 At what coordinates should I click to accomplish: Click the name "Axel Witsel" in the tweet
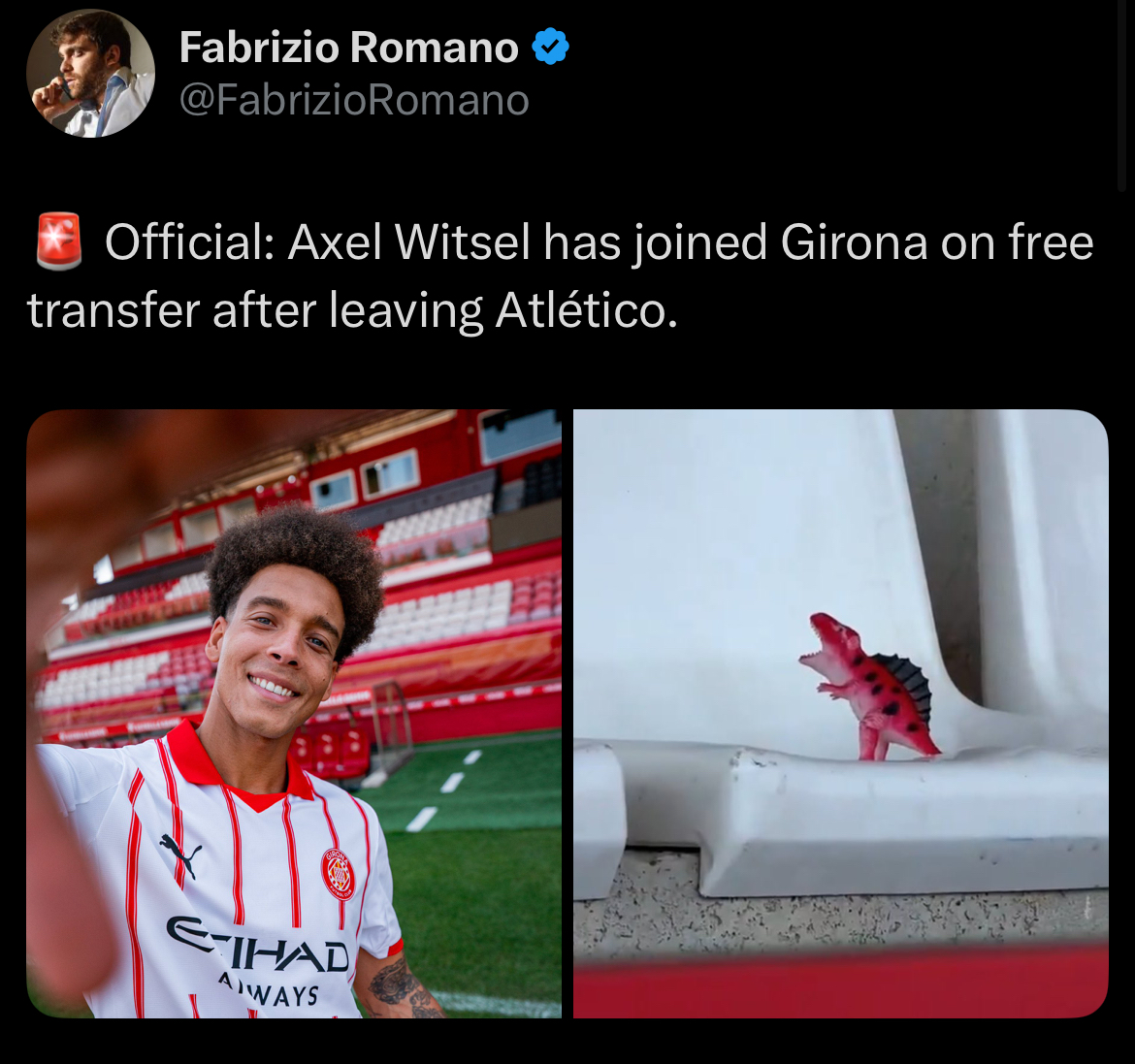click(x=409, y=242)
